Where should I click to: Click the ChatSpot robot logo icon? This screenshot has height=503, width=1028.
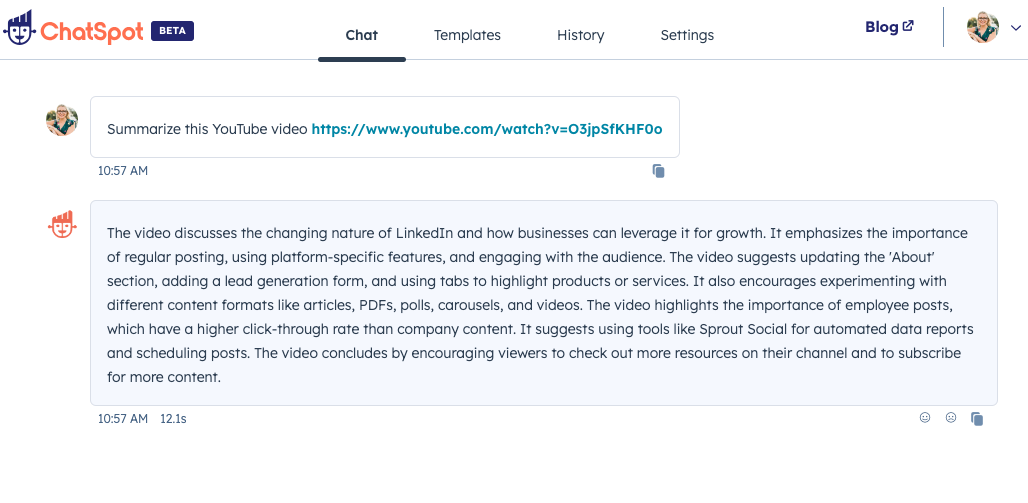pos(20,28)
